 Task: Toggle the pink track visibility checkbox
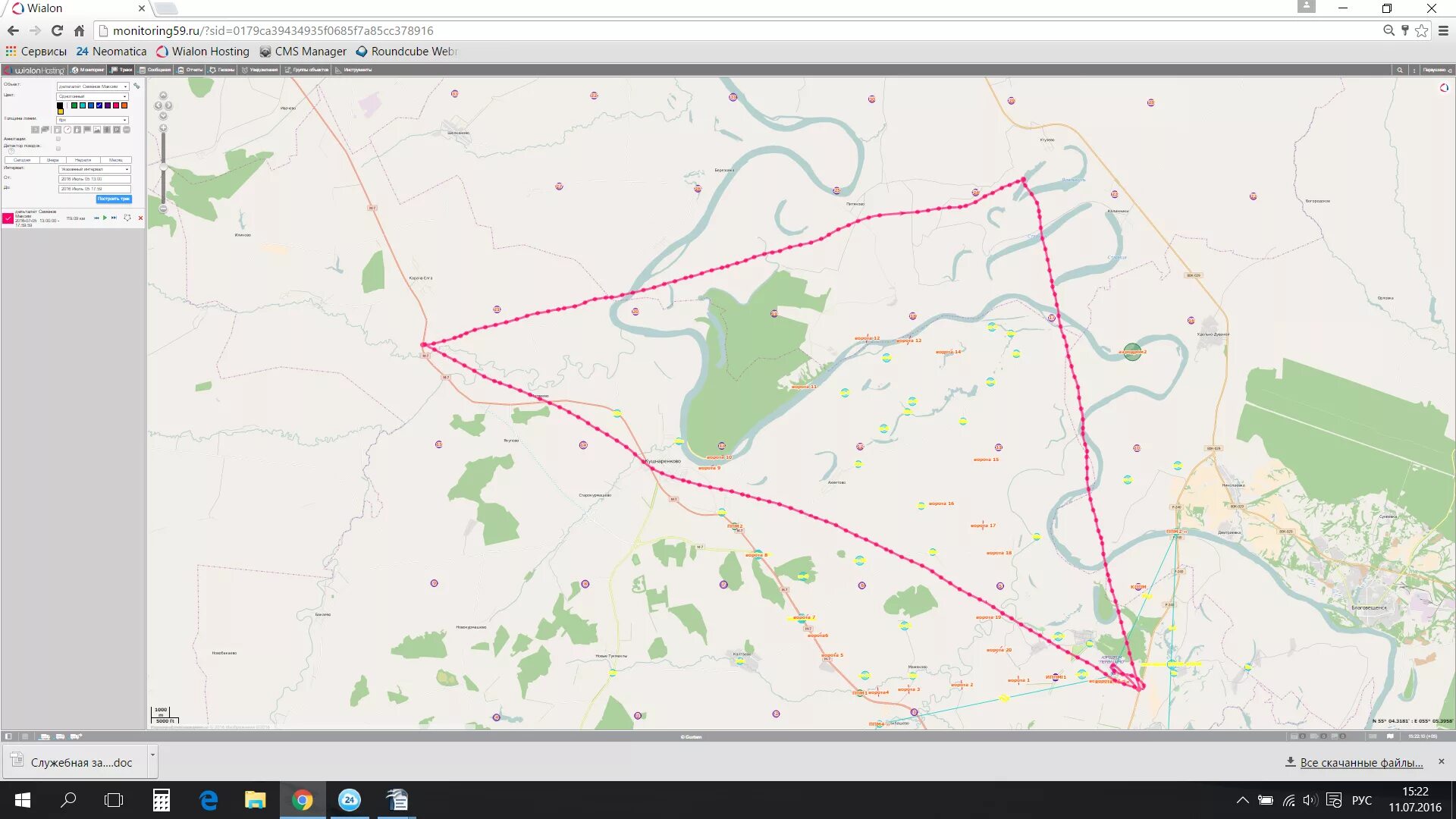pyautogui.click(x=8, y=218)
